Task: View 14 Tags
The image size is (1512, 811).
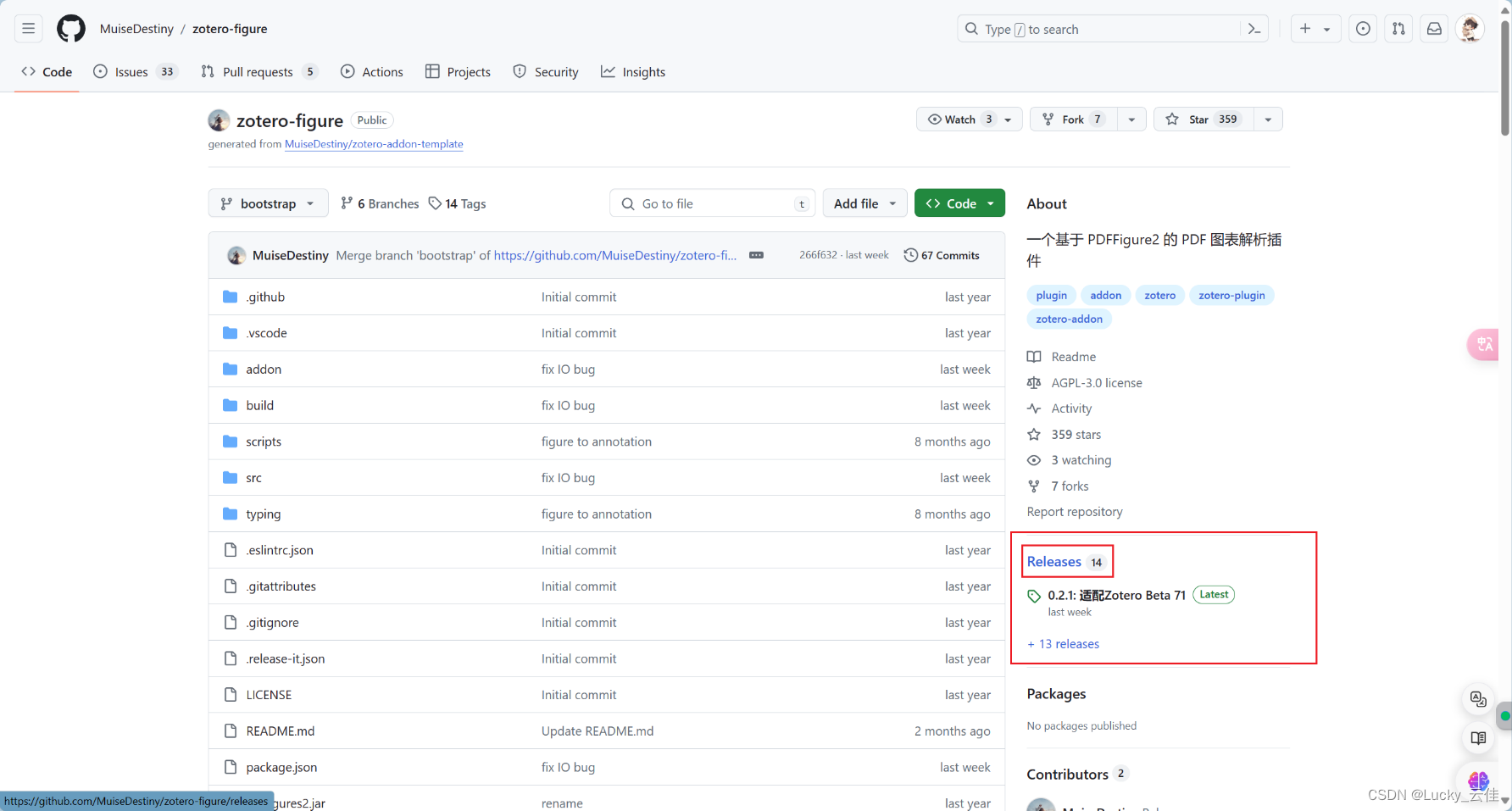Action: [458, 203]
